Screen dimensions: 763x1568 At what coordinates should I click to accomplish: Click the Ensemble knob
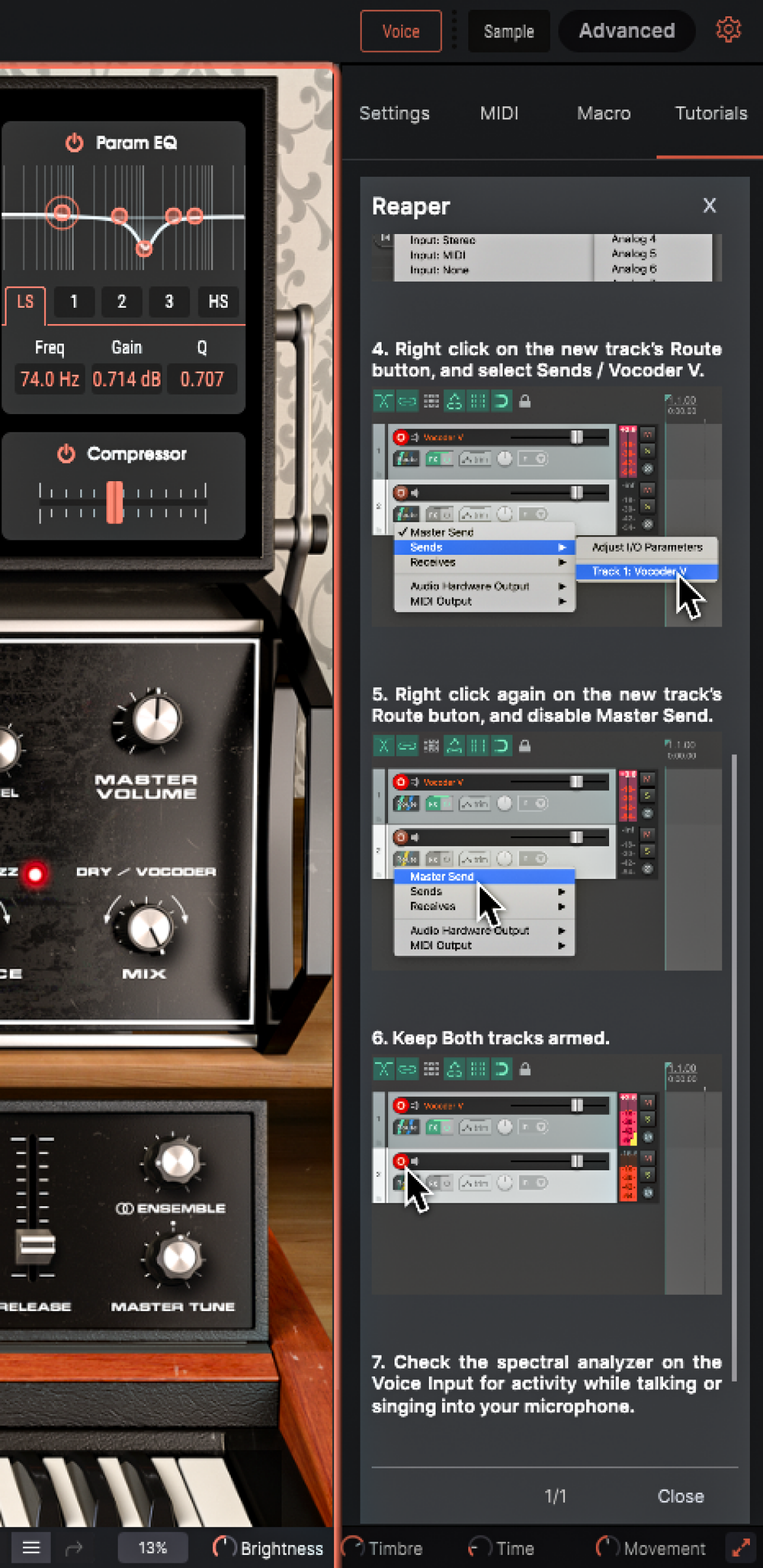pos(177,1161)
